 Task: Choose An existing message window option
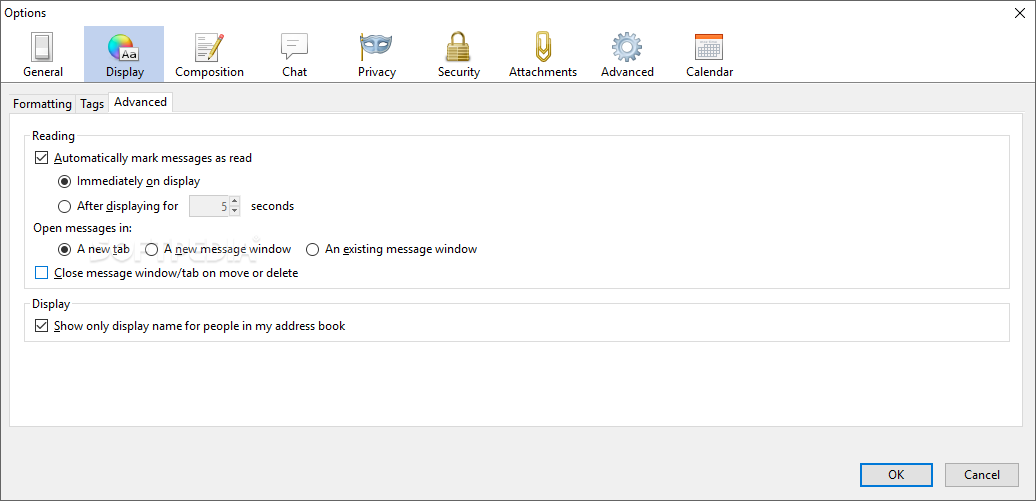pos(313,249)
